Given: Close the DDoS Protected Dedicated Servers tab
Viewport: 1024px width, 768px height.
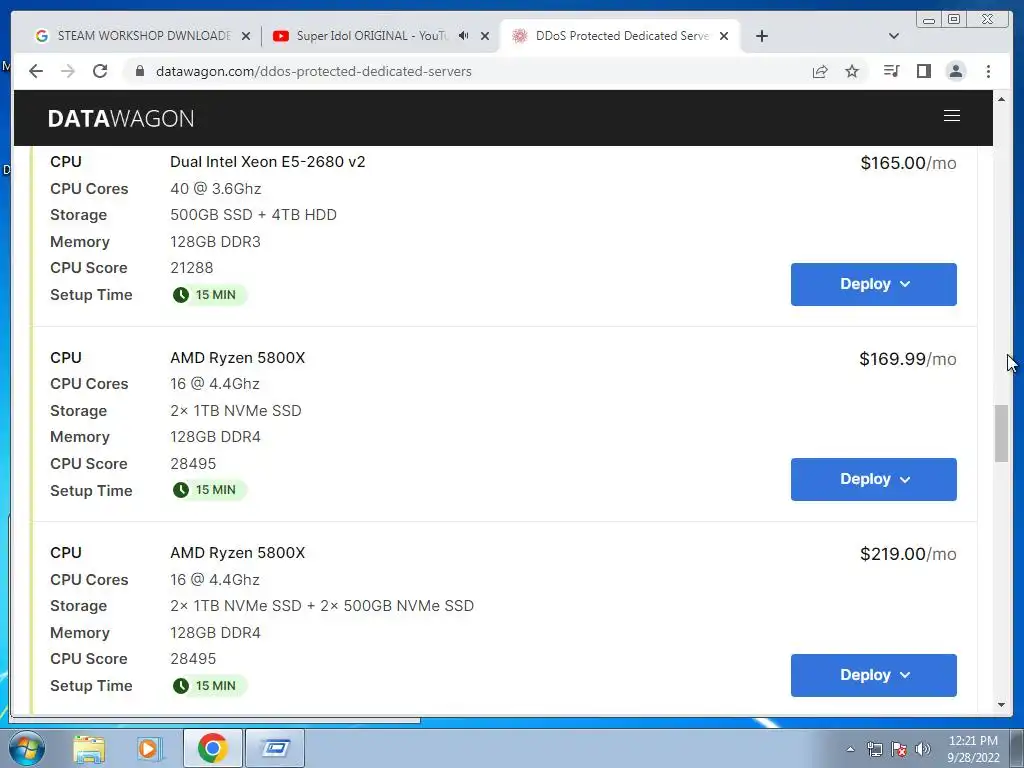Looking at the screenshot, I should [724, 36].
